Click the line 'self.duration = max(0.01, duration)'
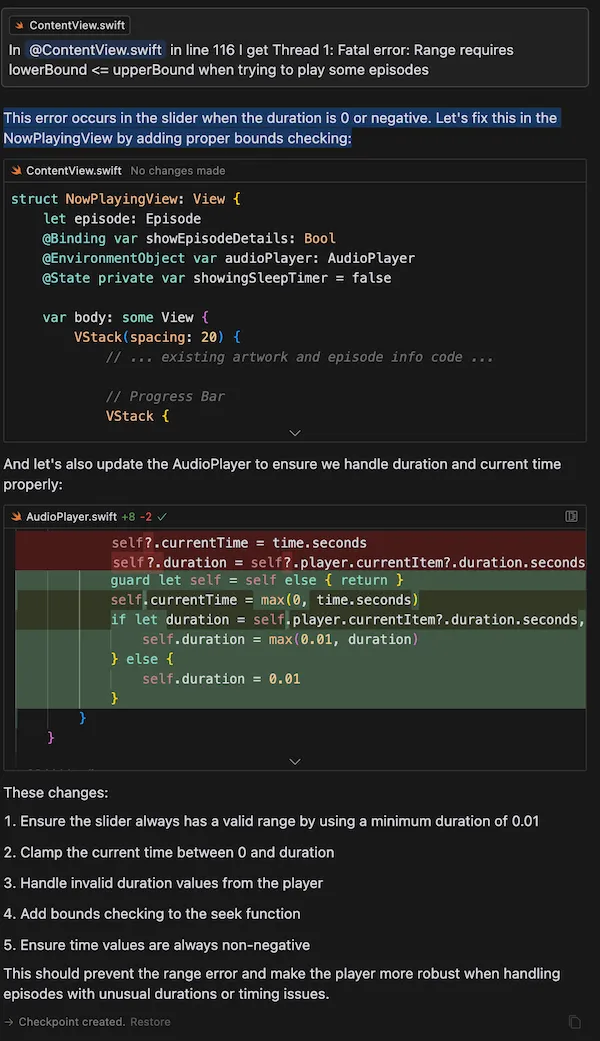600x1041 pixels. tap(280, 639)
